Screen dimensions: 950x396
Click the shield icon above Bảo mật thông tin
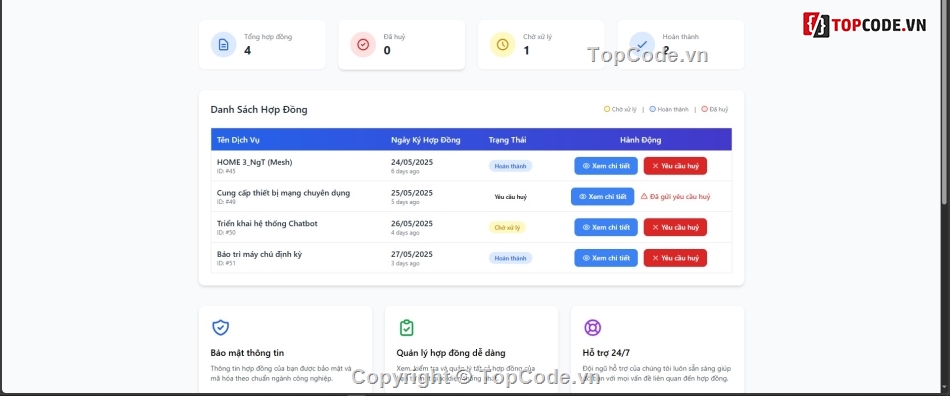221,328
